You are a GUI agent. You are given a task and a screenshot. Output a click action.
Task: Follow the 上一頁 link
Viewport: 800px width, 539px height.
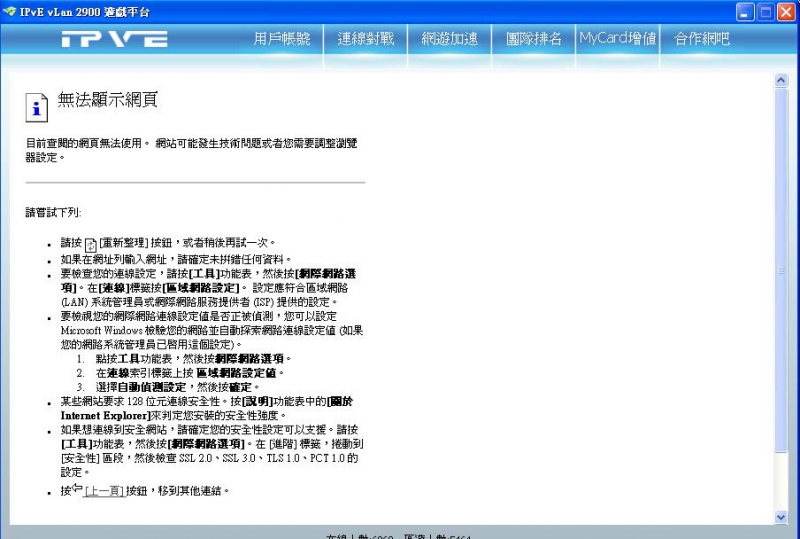click(x=104, y=491)
